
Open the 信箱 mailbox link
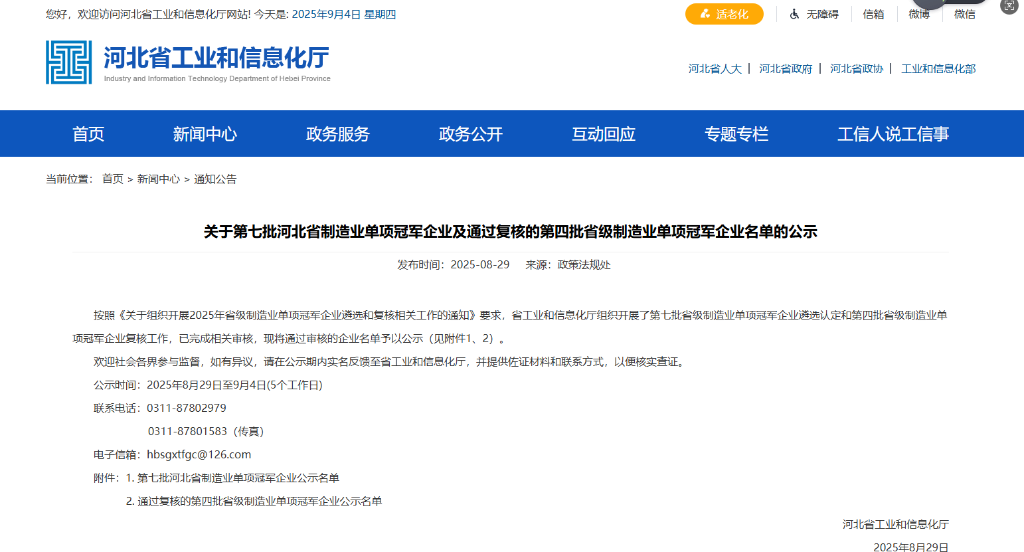873,14
